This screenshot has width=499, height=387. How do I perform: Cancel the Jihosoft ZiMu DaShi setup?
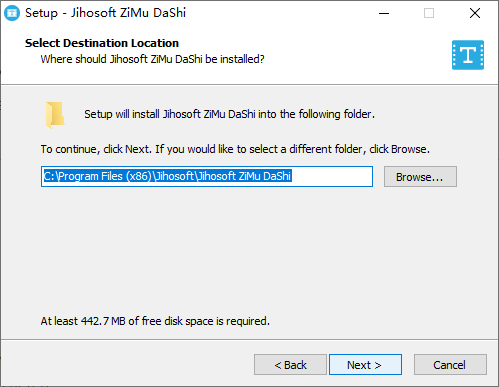(450, 365)
